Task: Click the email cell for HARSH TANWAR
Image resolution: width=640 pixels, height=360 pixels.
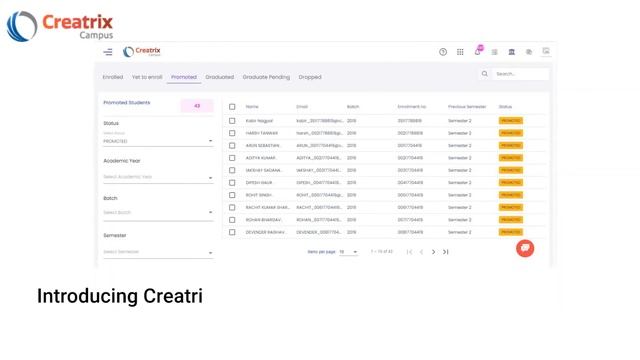Action: pyautogui.click(x=320, y=133)
